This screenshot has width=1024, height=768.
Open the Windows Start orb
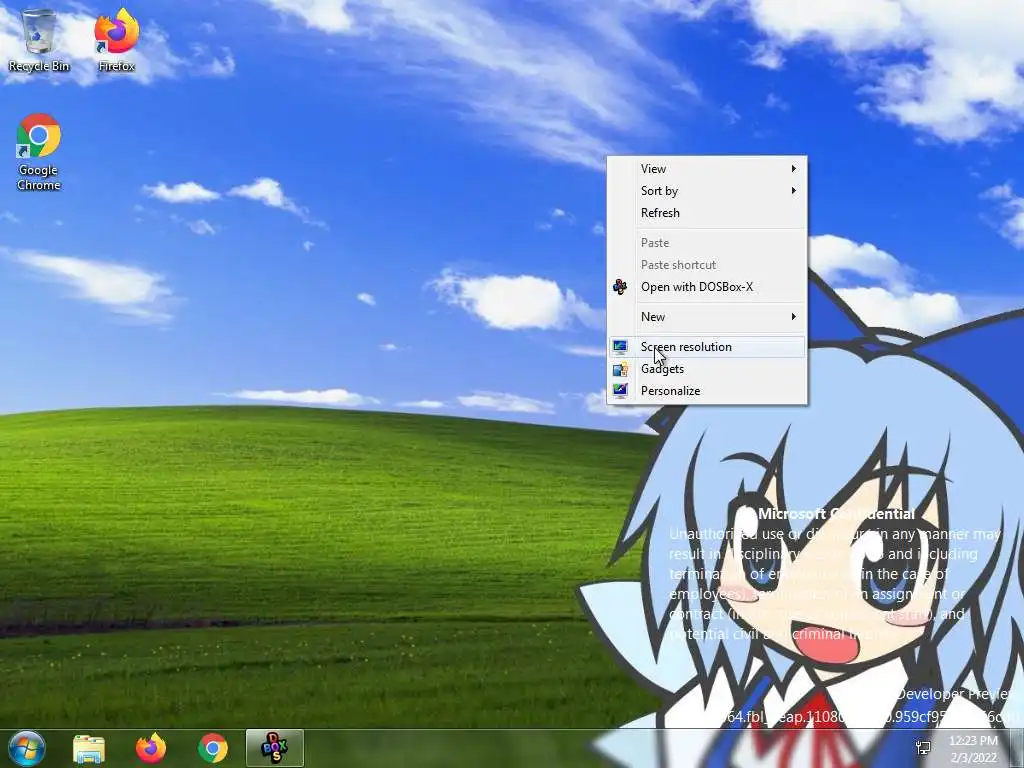(x=27, y=748)
